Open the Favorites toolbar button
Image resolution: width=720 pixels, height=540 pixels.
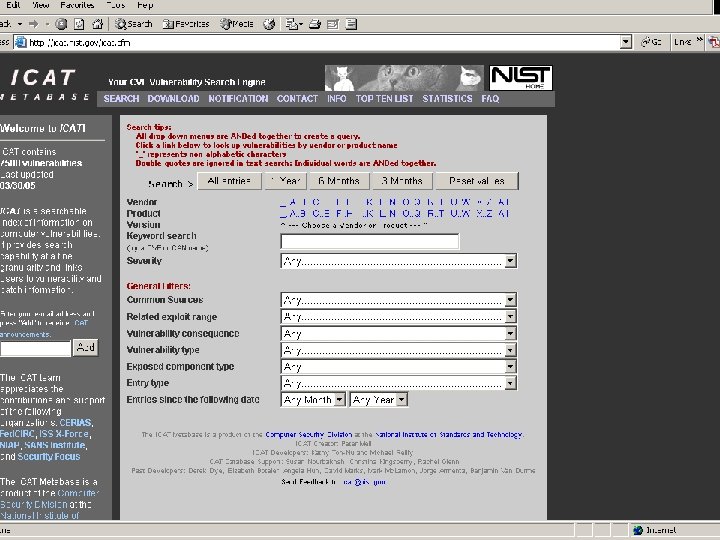[186, 24]
